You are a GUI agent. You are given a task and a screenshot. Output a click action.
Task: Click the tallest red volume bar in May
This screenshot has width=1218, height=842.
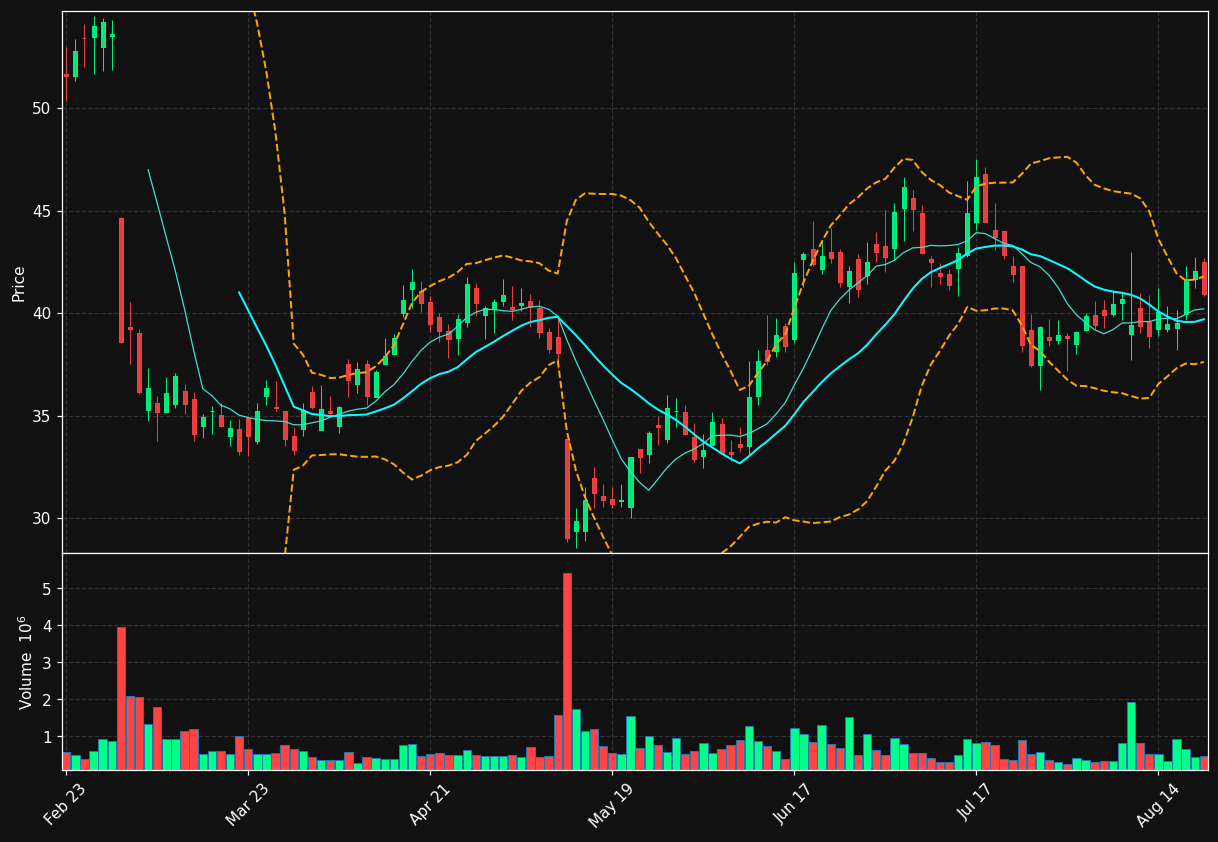click(x=567, y=671)
